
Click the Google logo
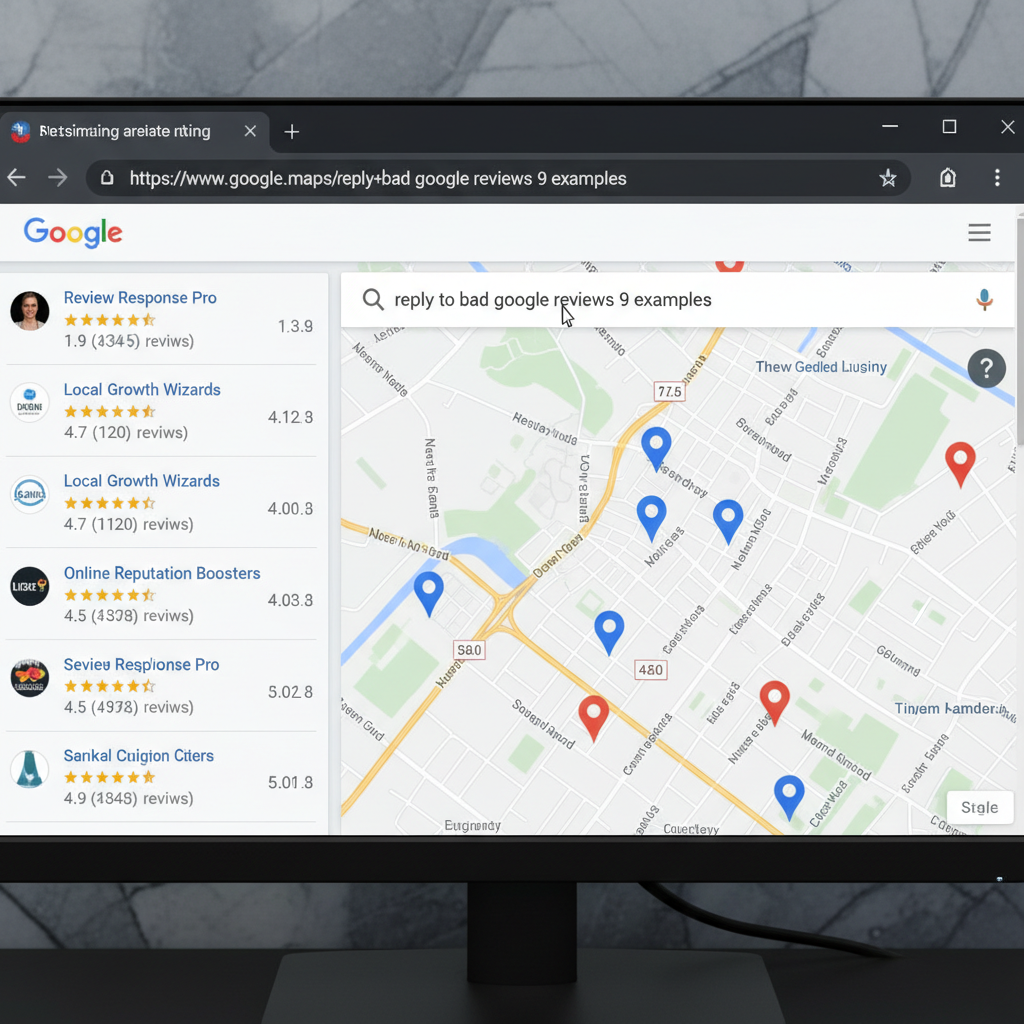coord(73,232)
